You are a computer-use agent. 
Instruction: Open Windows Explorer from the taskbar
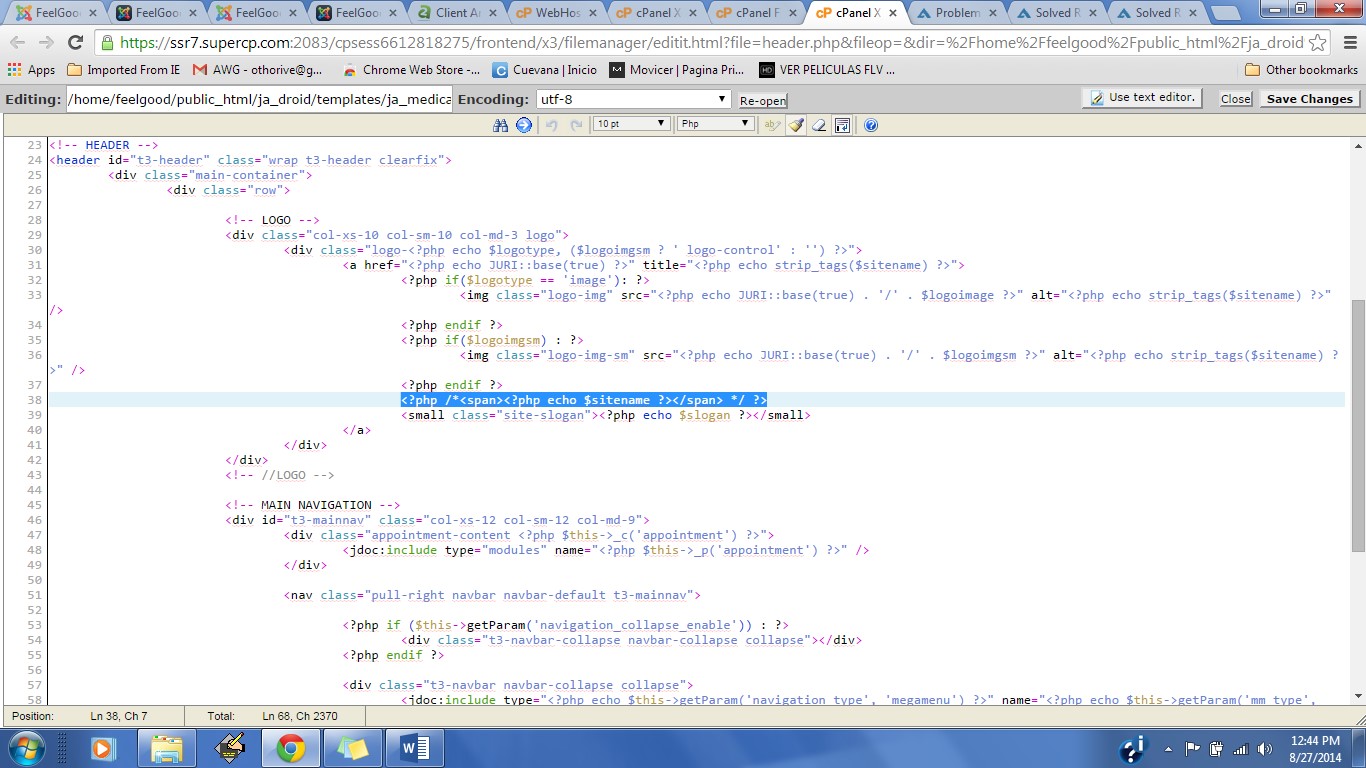coord(167,748)
